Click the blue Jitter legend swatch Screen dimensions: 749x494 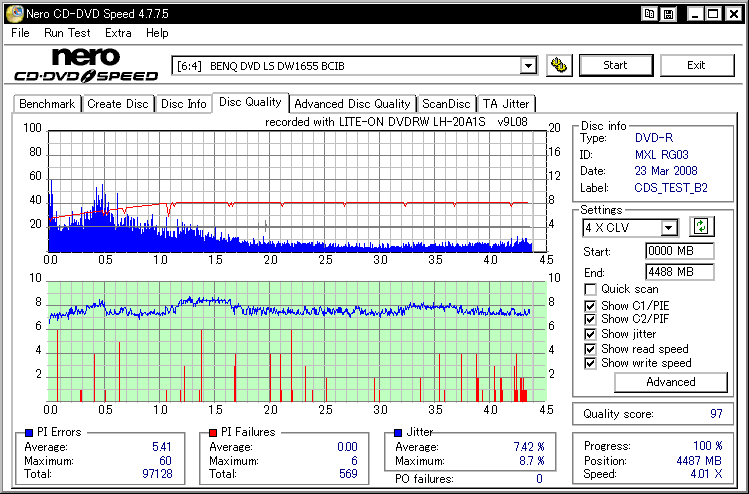[x=398, y=433]
